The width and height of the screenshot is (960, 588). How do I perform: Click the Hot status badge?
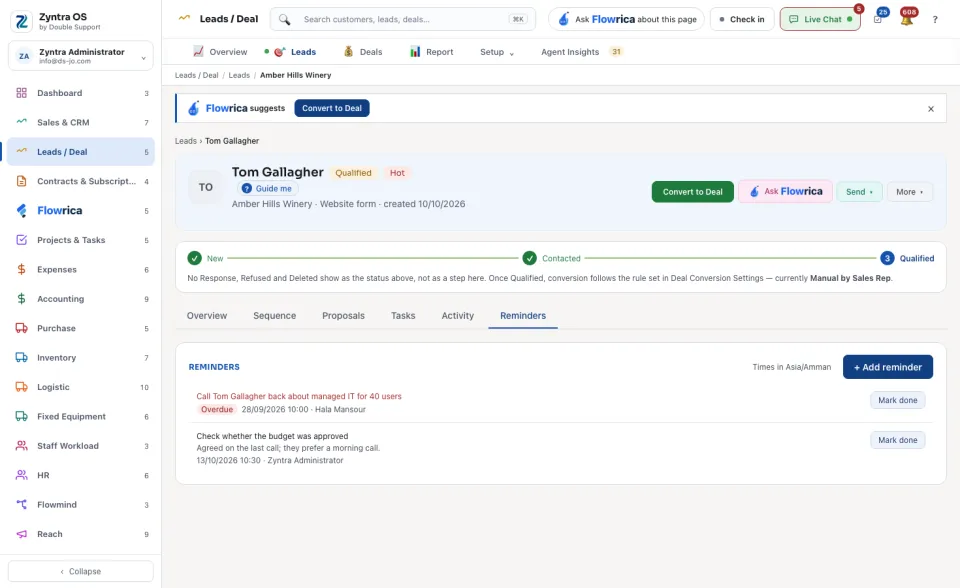point(397,173)
